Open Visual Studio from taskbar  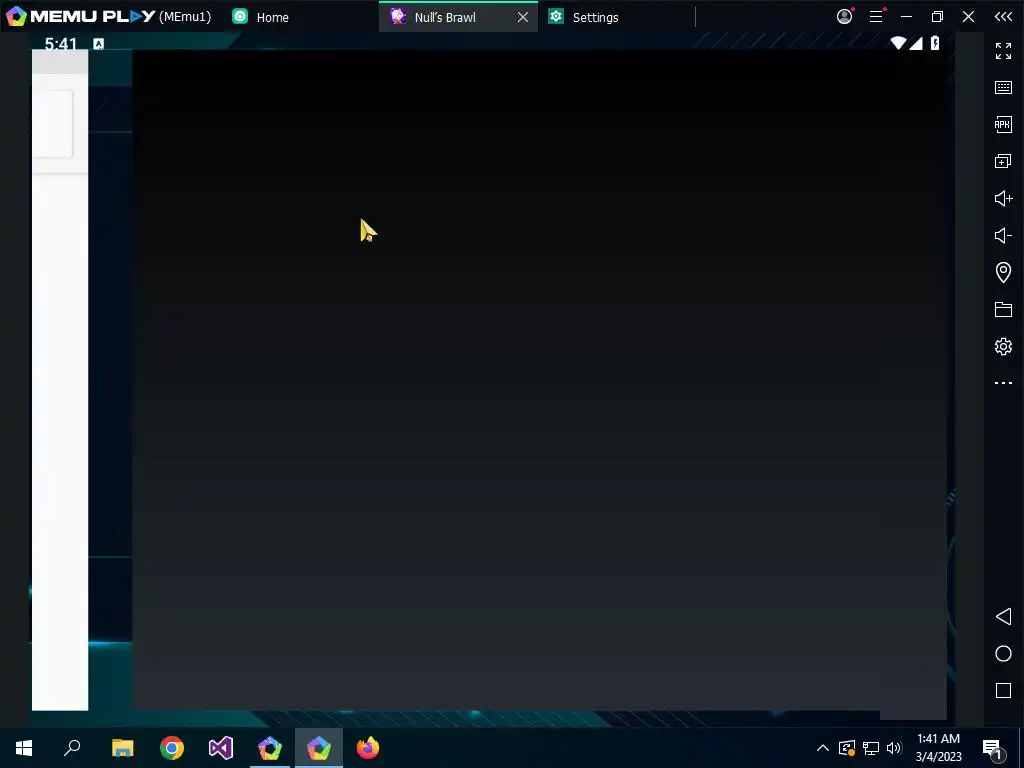[x=221, y=748]
